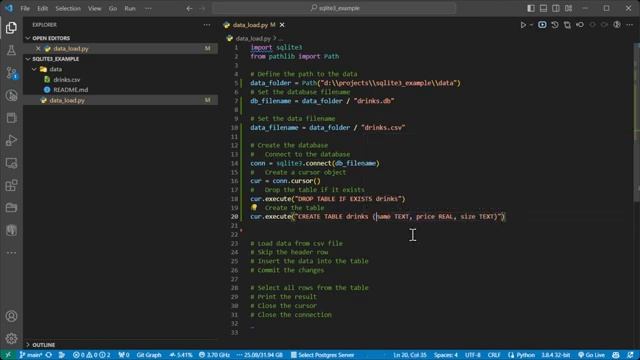
Task: Toggle primary side bar visibility
Action: coord(531,8)
